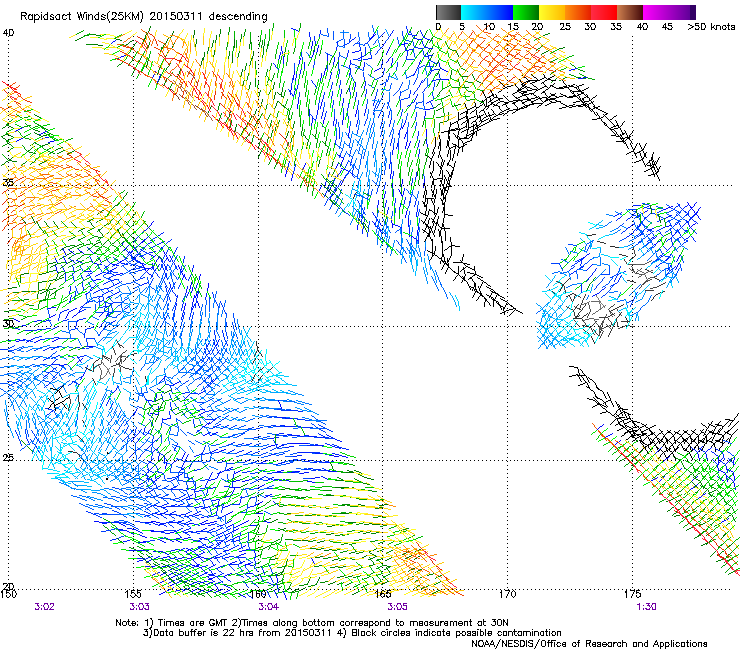This screenshot has height=650, width=740.
Task: Click the longitude label 150
Action: pos(8,594)
